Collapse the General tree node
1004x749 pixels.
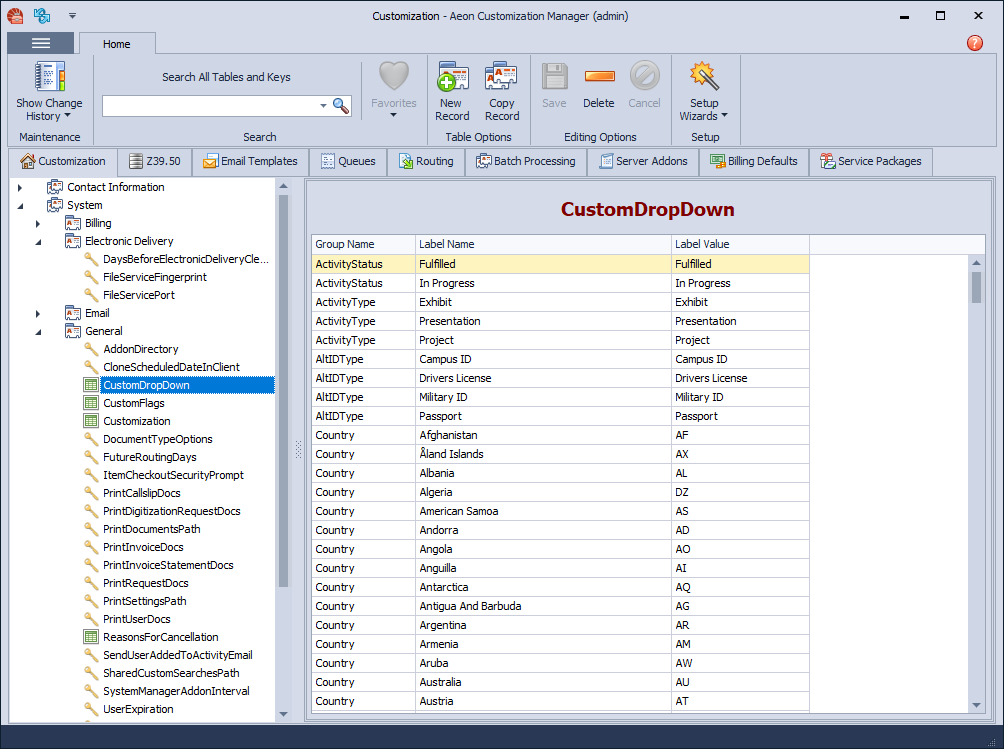[x=38, y=331]
